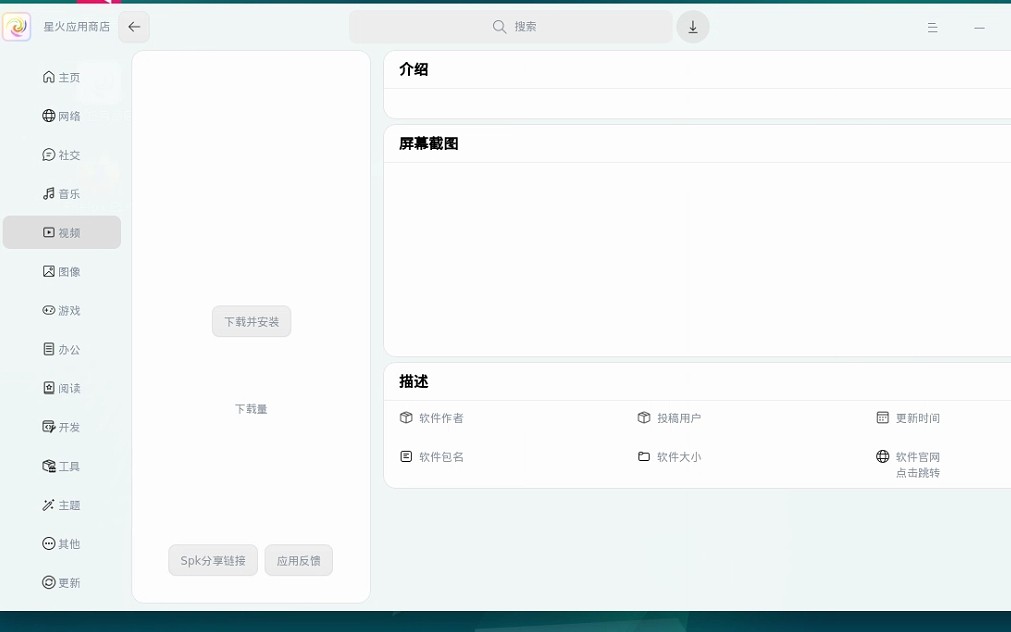1011x632 pixels.
Task: Open the 阅读 reading category
Action: coord(62,389)
